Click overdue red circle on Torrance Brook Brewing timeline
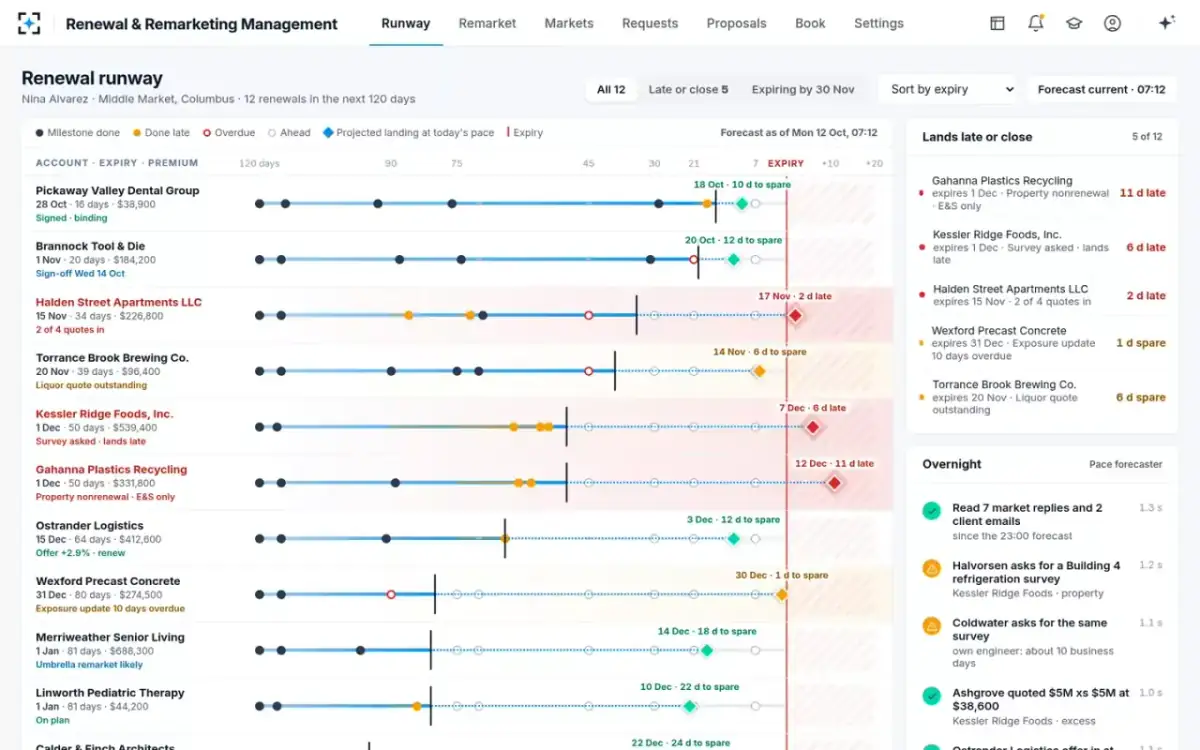 (588, 371)
